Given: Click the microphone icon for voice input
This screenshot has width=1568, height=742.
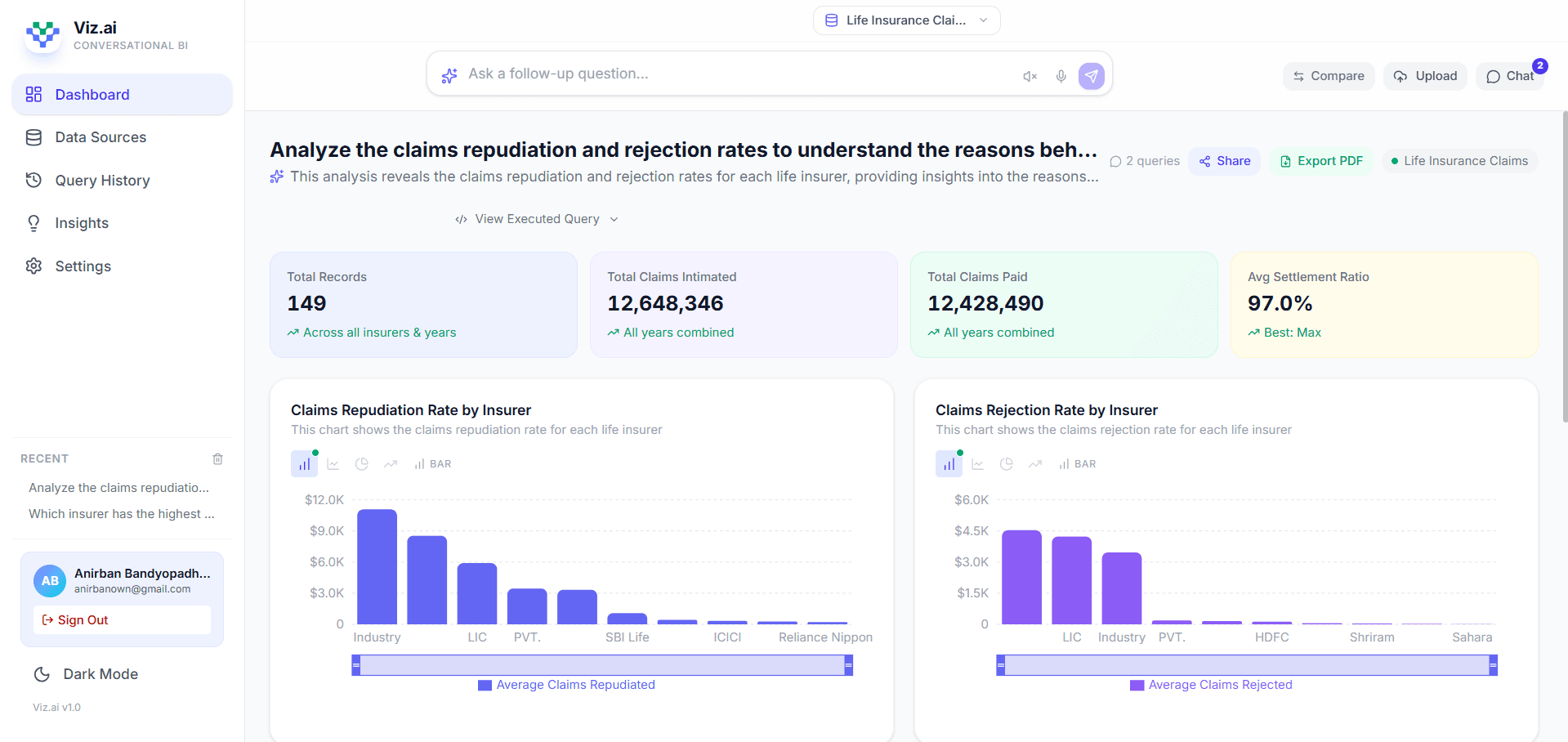Looking at the screenshot, I should [1061, 75].
